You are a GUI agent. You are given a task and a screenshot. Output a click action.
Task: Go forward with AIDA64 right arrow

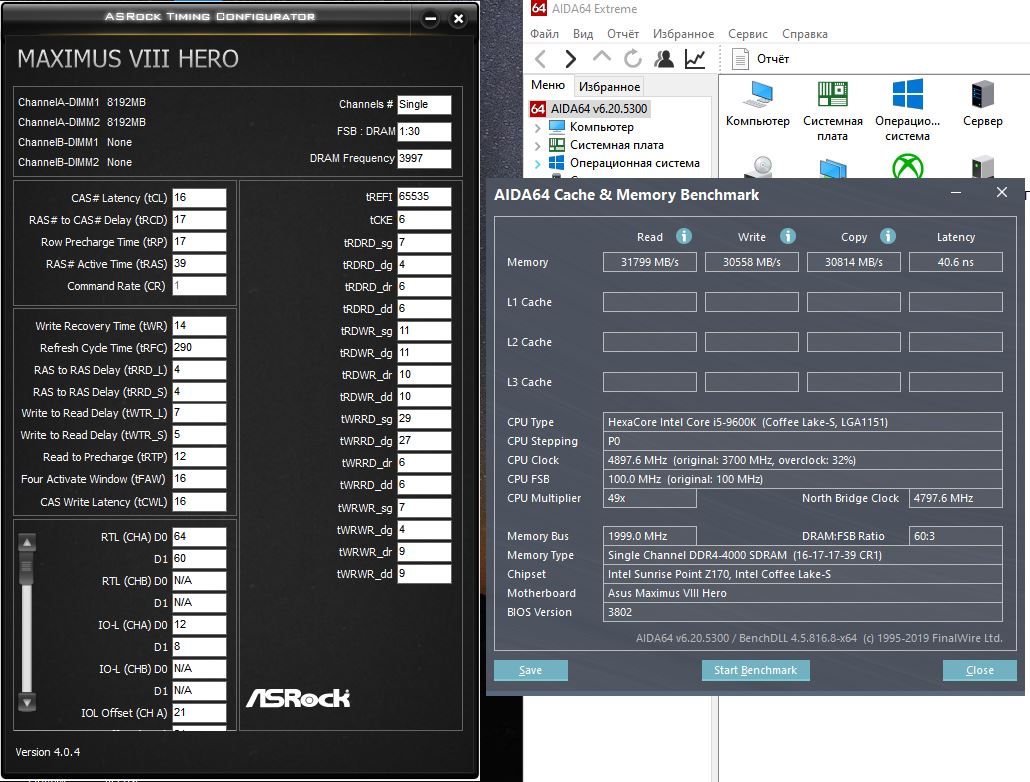coord(570,59)
